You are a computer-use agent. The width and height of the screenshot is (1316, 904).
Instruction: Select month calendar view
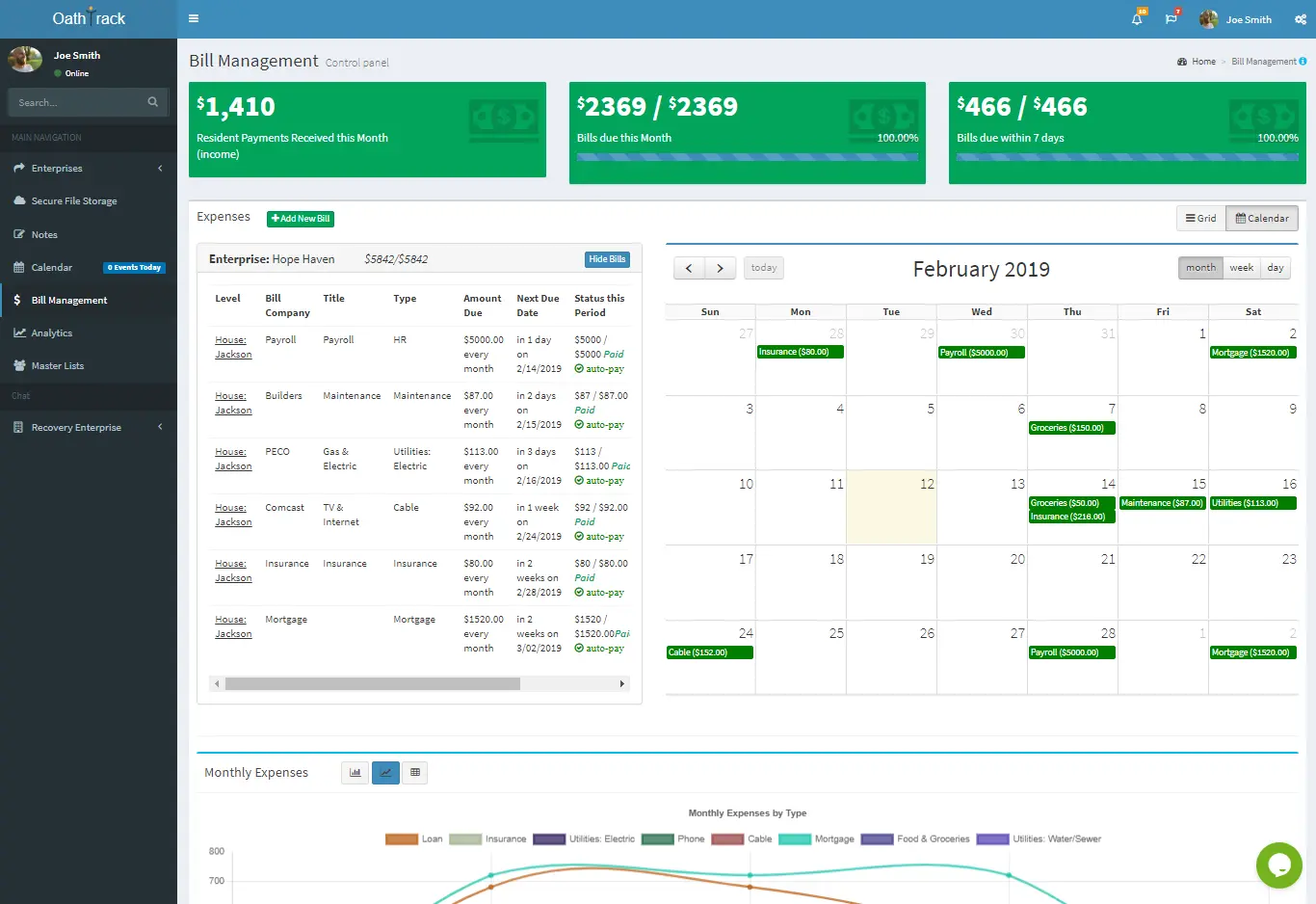click(1200, 268)
